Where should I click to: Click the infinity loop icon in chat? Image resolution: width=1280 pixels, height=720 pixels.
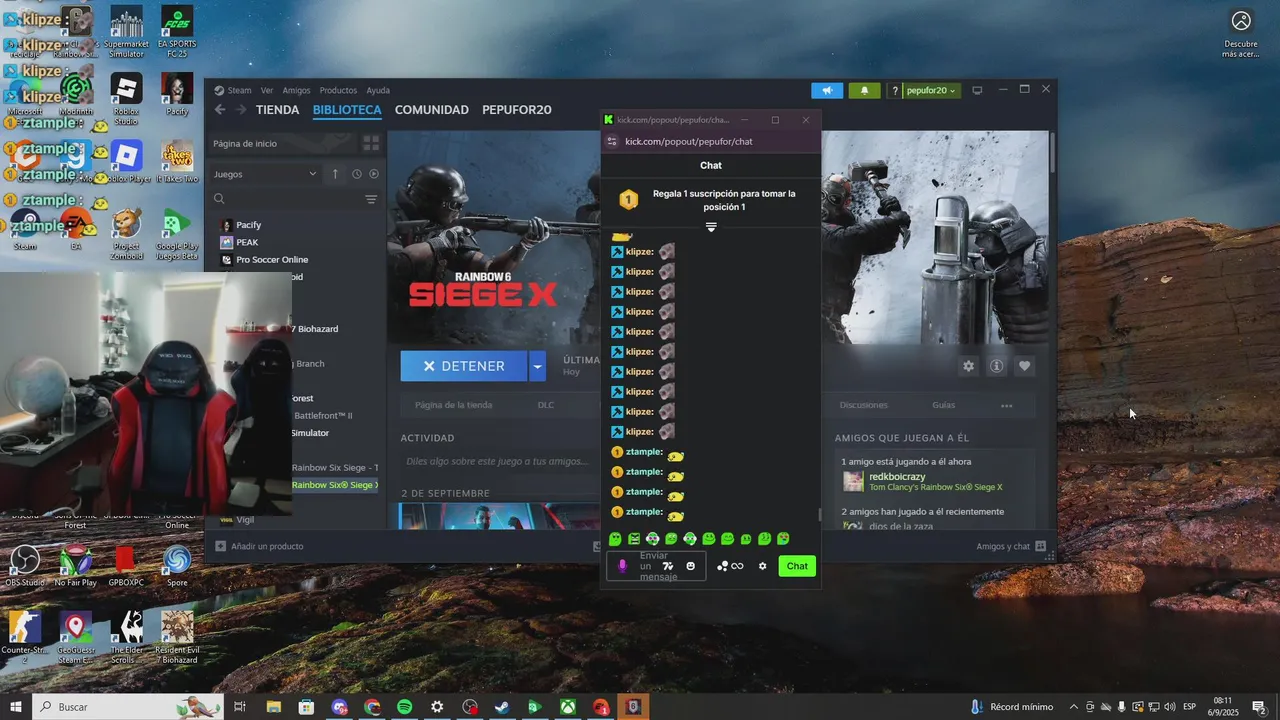point(738,566)
